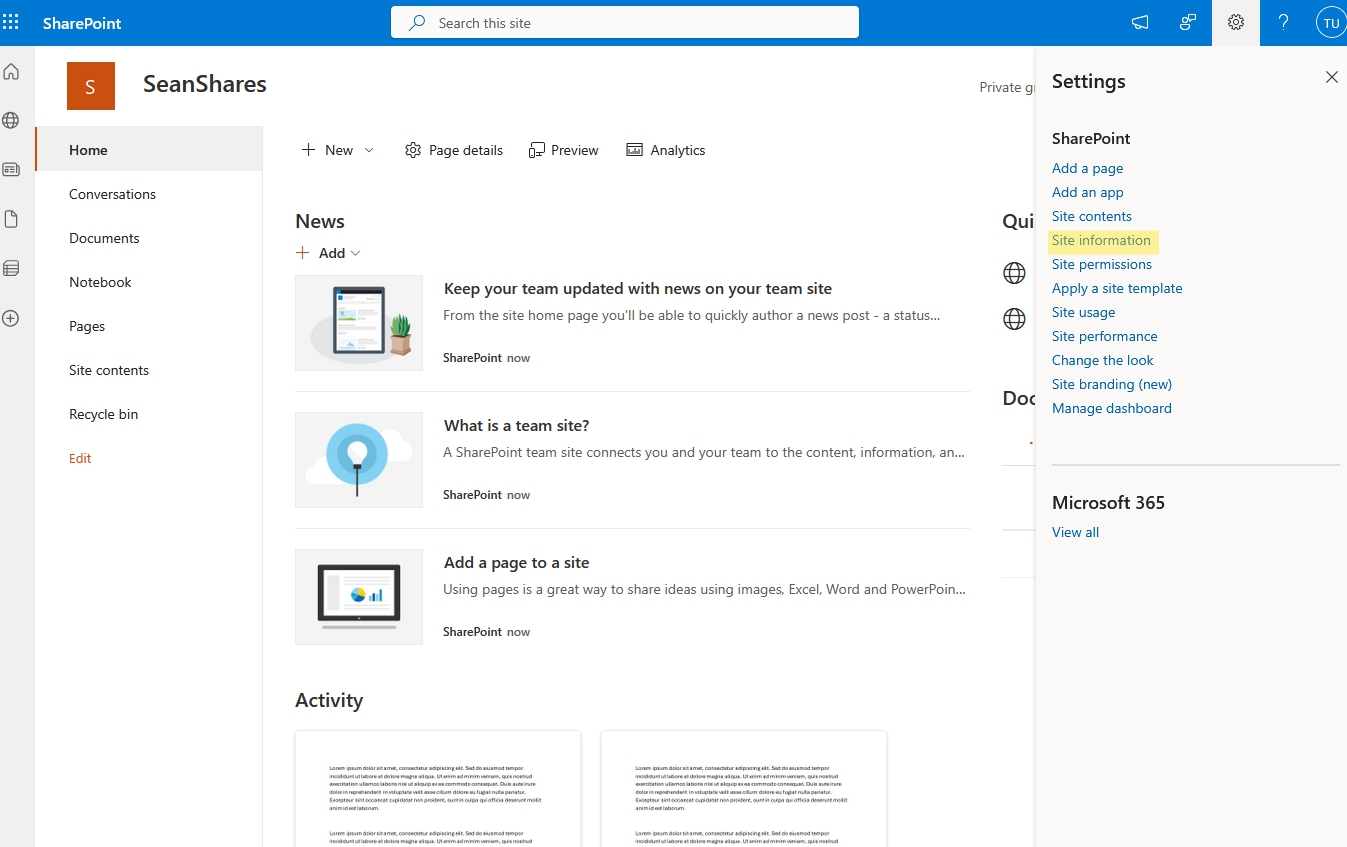Open My Sites globe icon in left rail
The image size is (1347, 847).
point(10,120)
